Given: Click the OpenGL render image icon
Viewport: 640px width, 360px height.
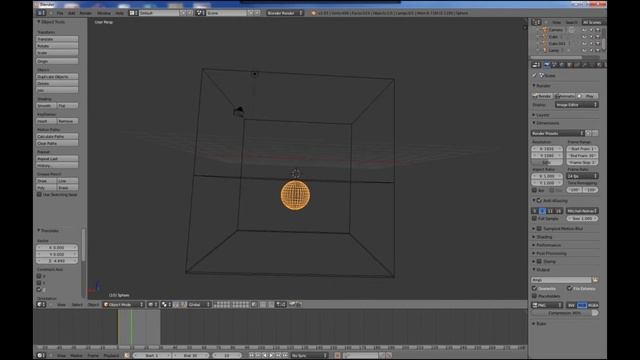Looking at the screenshot, I should (292, 304).
